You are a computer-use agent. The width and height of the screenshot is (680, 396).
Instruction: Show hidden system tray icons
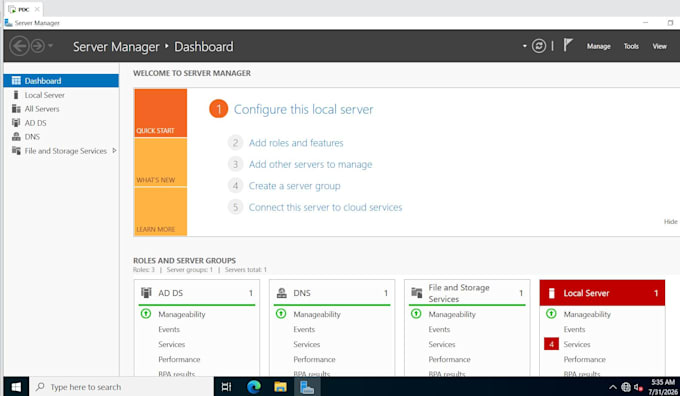(x=612, y=387)
